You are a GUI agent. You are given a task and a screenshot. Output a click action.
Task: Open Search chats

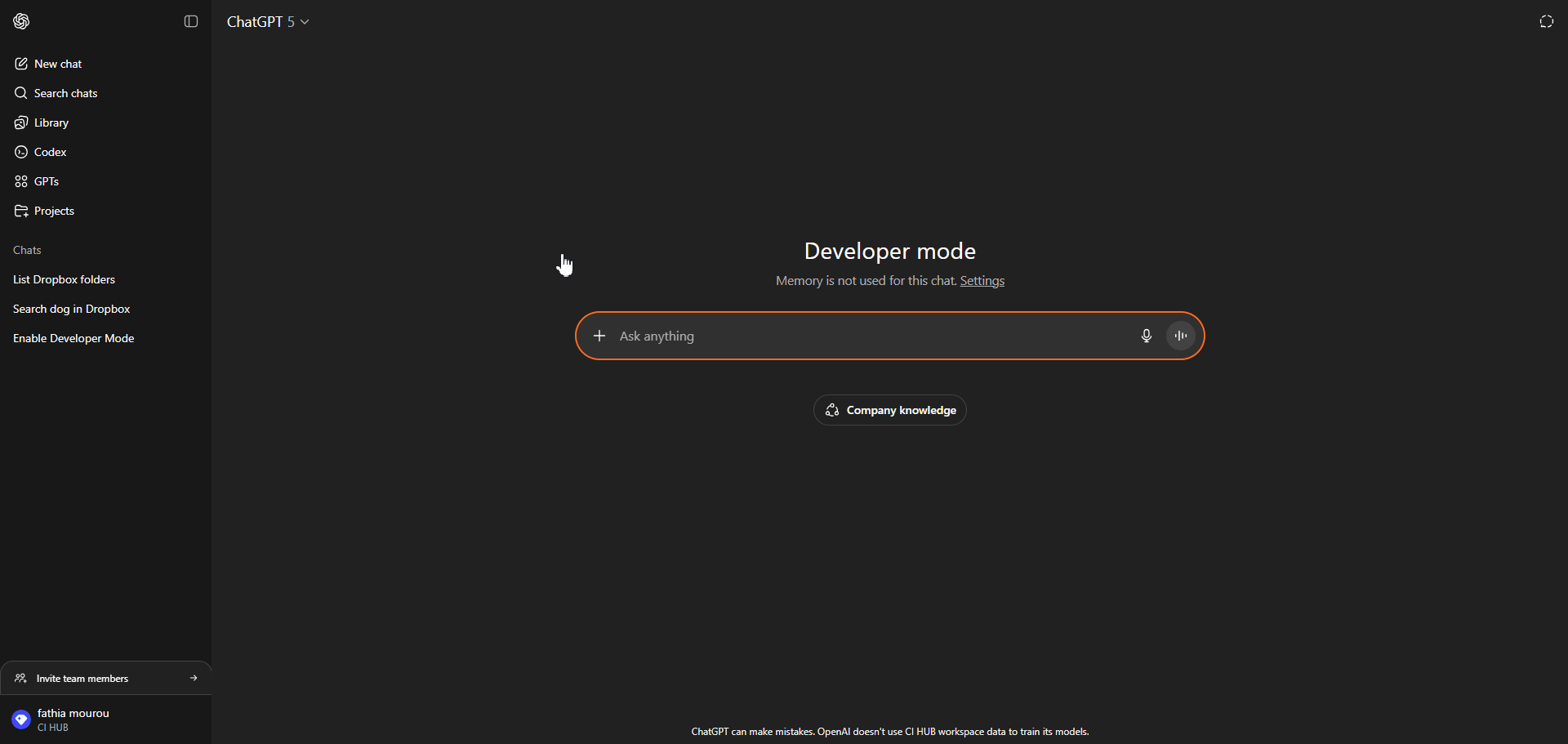[x=65, y=93]
